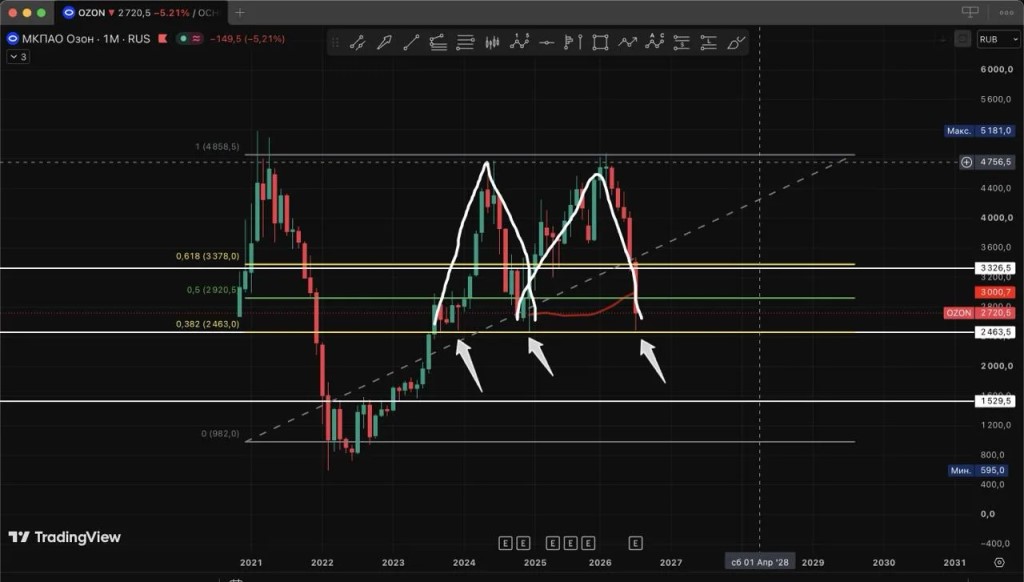
Task: Open chart settings gear on time axis
Action: point(999,562)
